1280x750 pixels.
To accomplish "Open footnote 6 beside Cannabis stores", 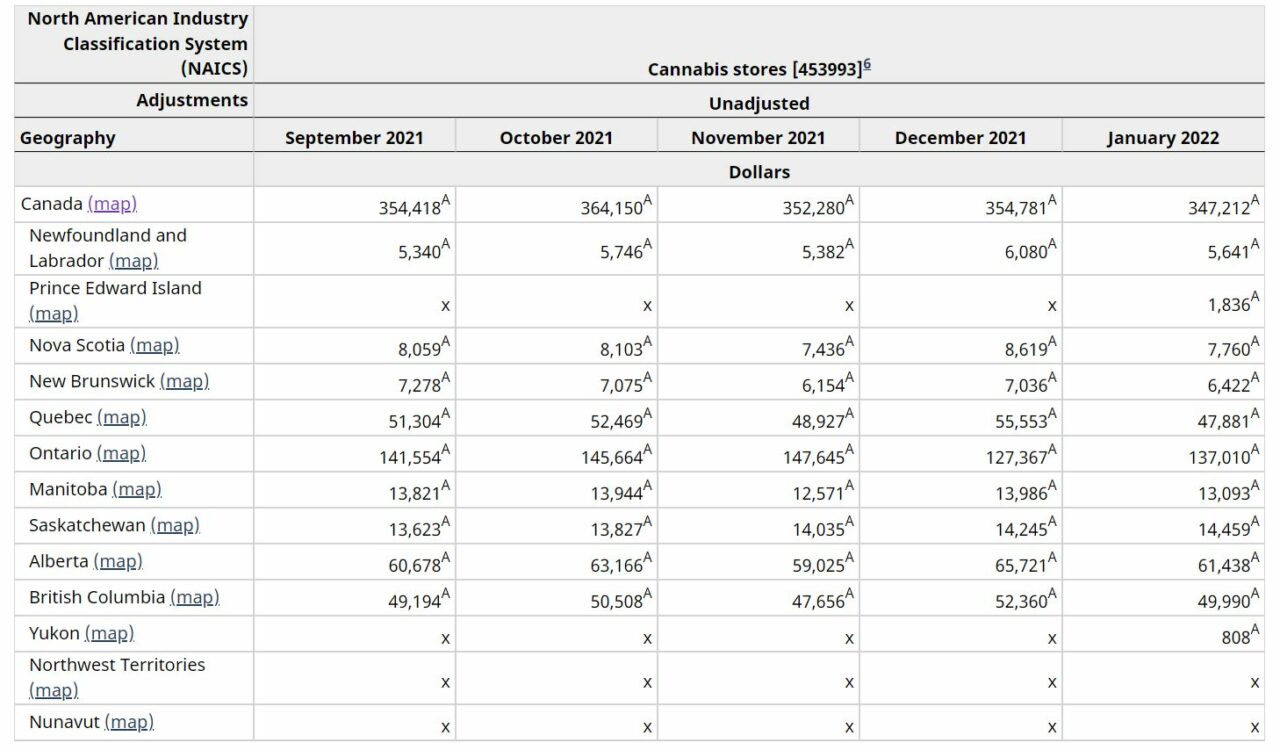I will tap(867, 65).
